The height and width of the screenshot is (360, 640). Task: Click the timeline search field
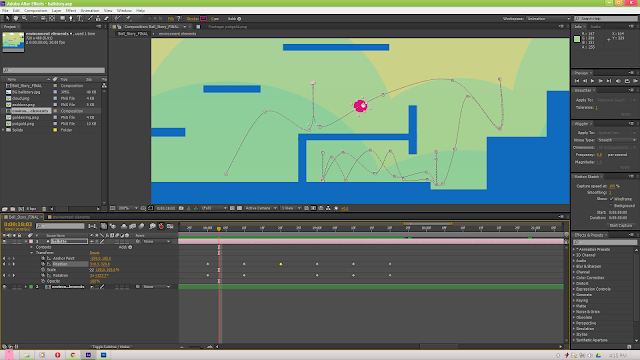[60, 226]
